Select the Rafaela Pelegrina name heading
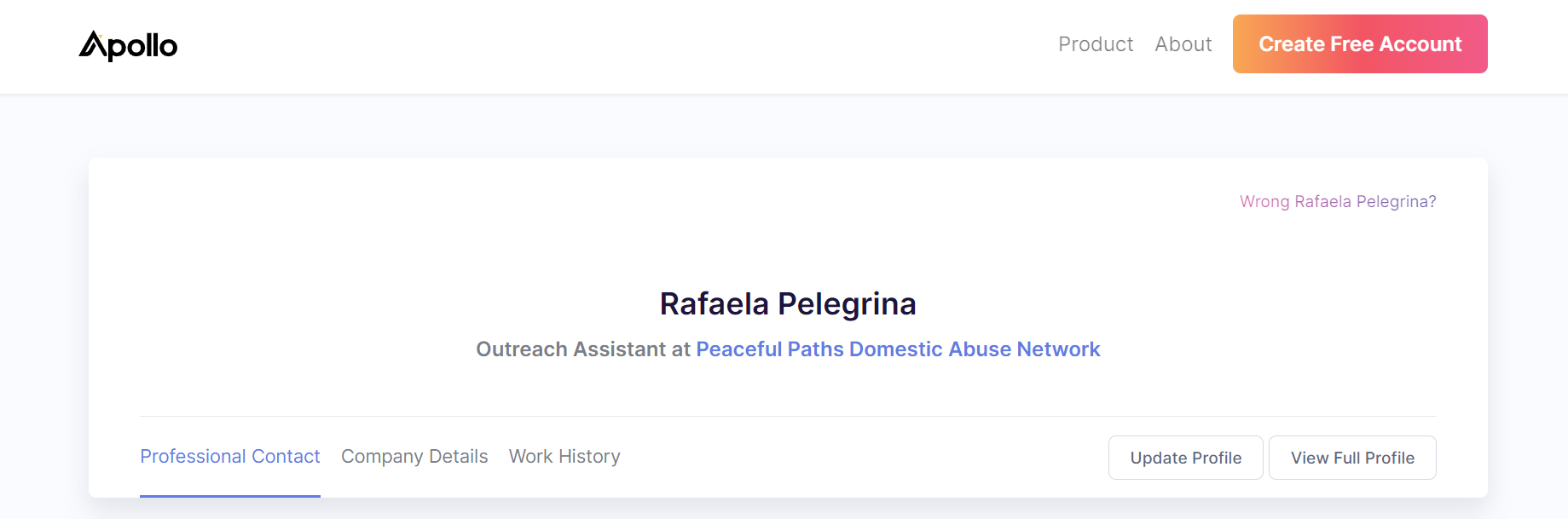Screen dimensions: 1568x519 coord(788,304)
